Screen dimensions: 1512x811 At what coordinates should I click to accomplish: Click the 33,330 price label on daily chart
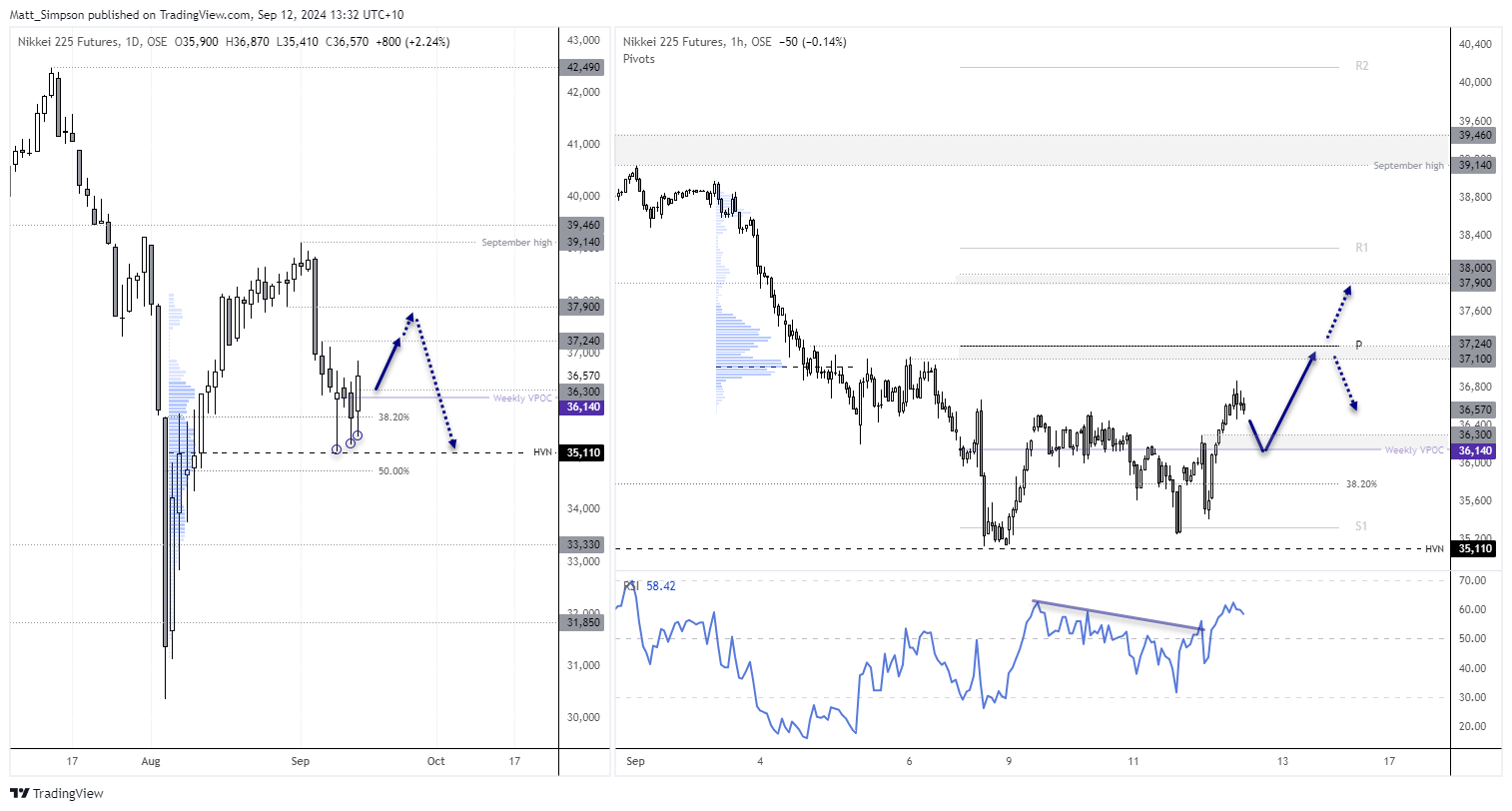pos(584,545)
